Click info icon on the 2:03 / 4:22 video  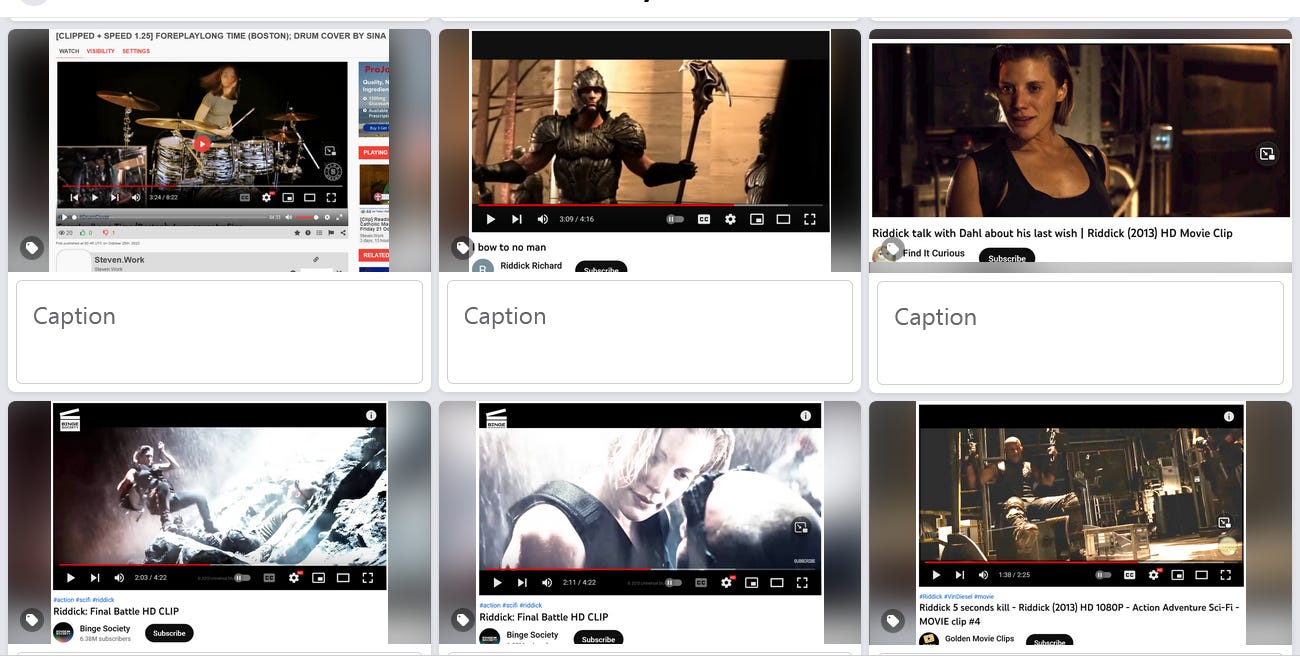(371, 415)
